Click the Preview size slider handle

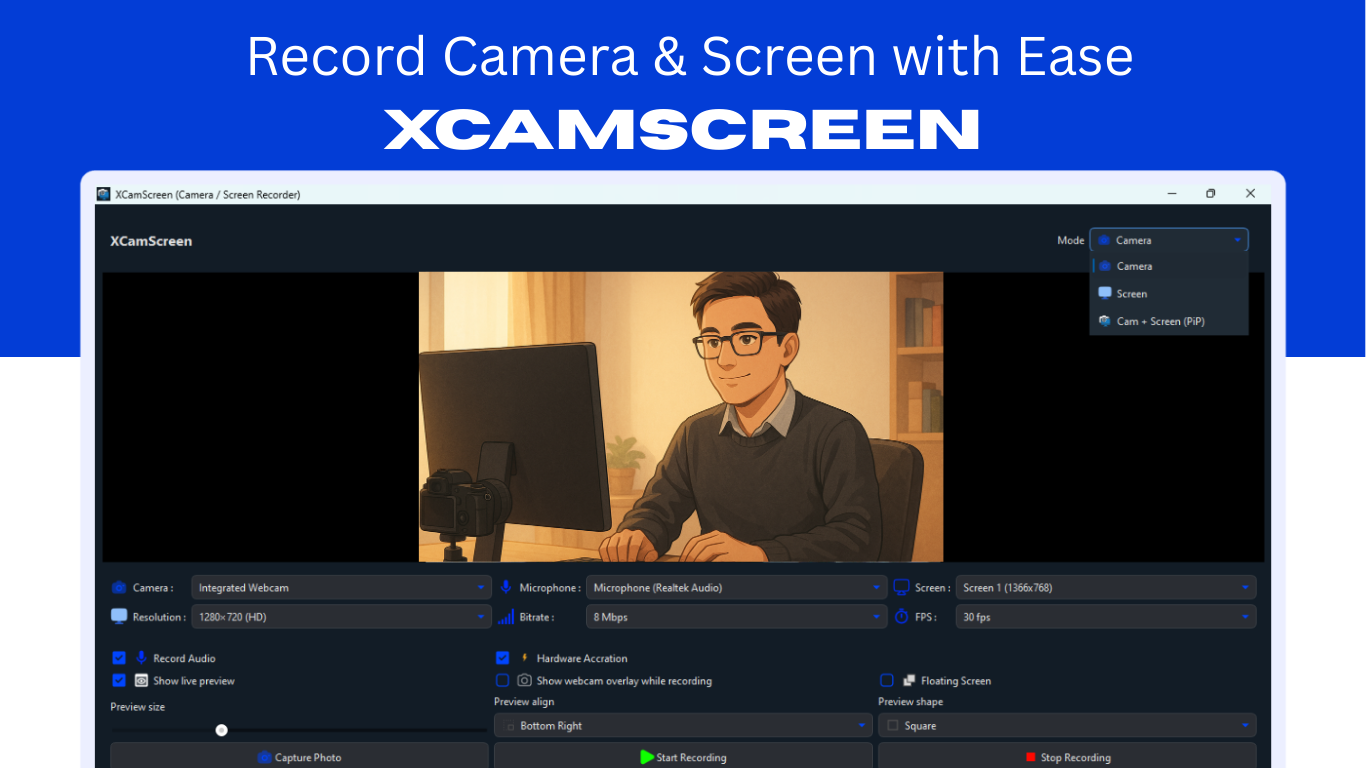(x=221, y=730)
